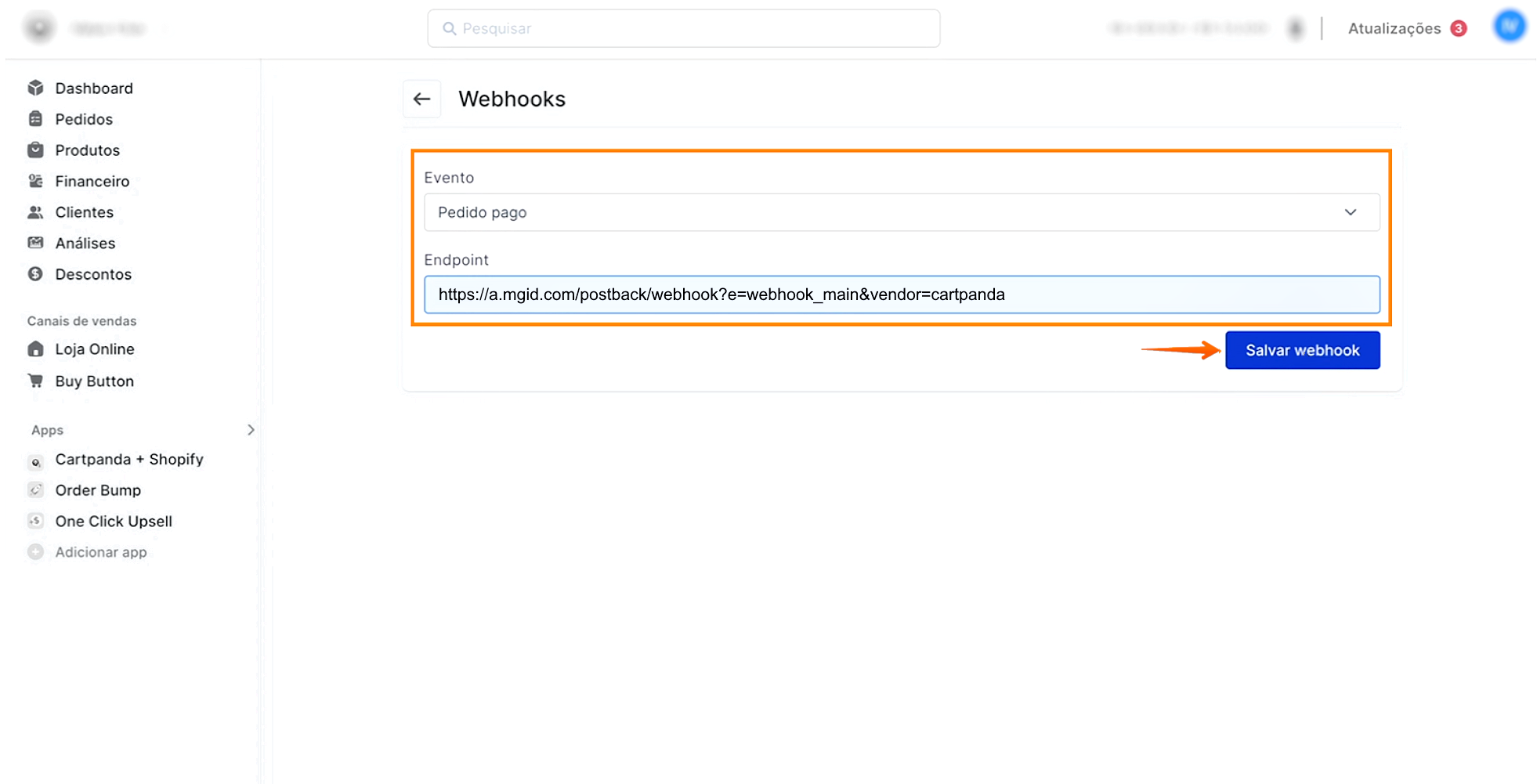1537x784 pixels.
Task: Select the Financeiro sidebar icon
Action: click(x=35, y=181)
